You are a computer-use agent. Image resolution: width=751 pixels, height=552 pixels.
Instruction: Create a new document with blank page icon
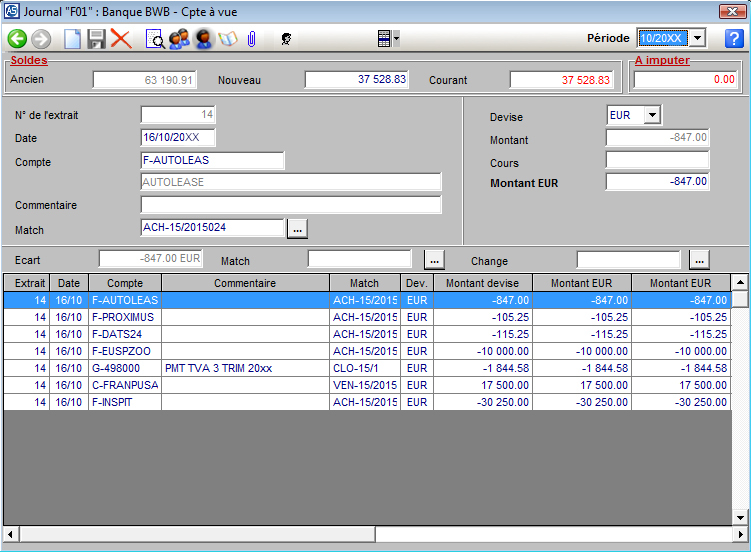(x=72, y=39)
